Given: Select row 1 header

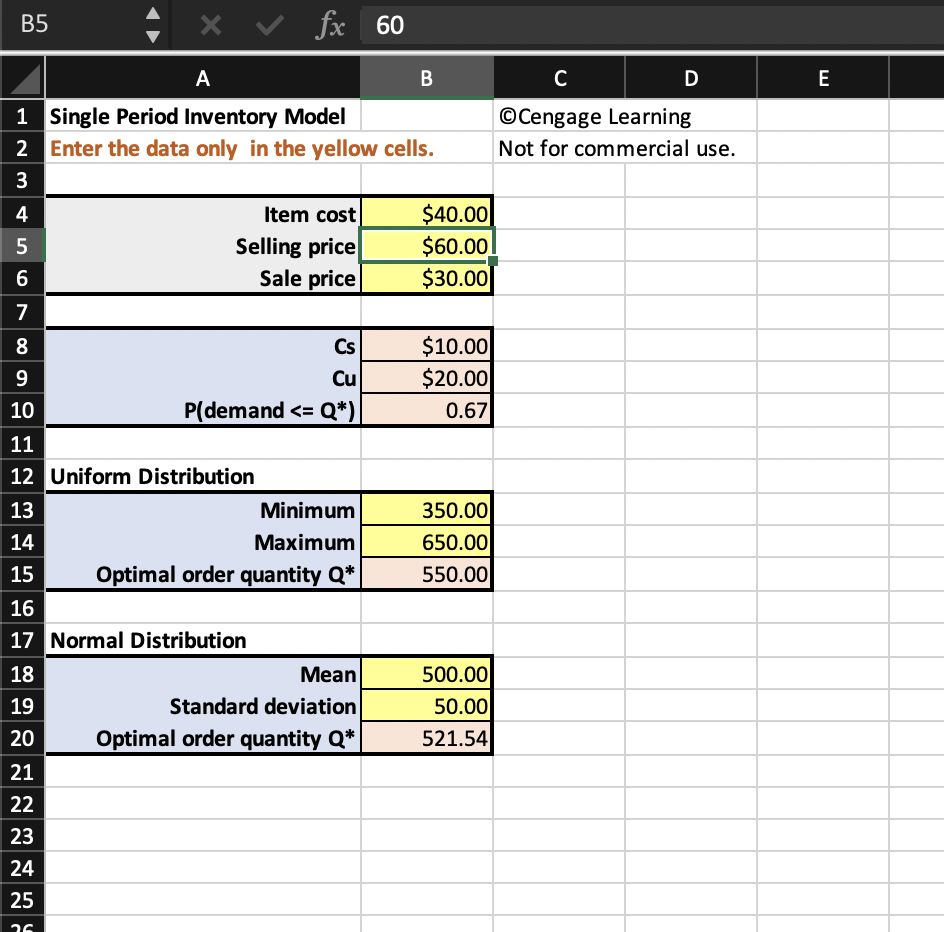Looking at the screenshot, I should point(22,116).
